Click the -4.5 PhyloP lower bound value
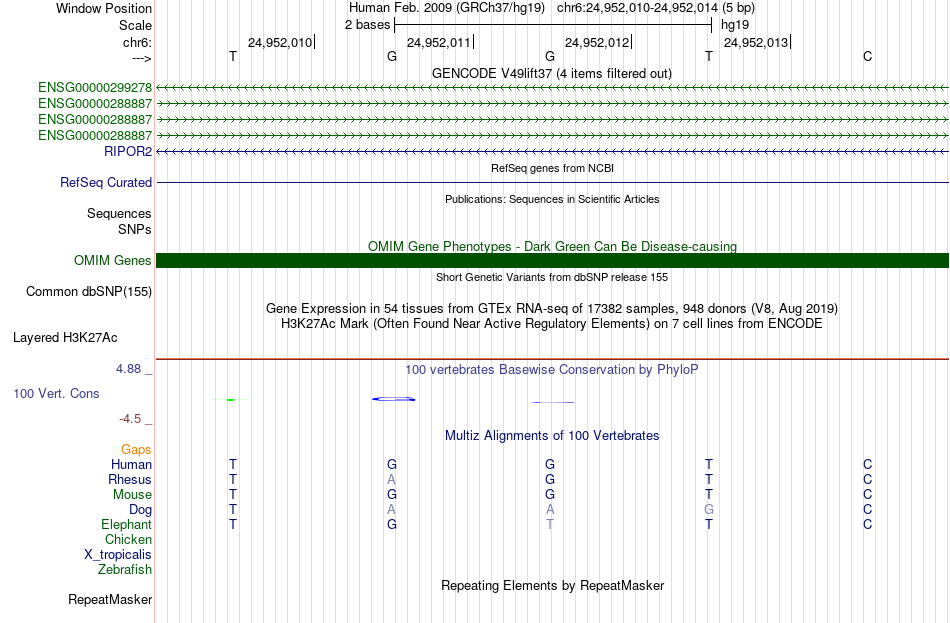Screen dimensions: 950x623 [x=130, y=419]
